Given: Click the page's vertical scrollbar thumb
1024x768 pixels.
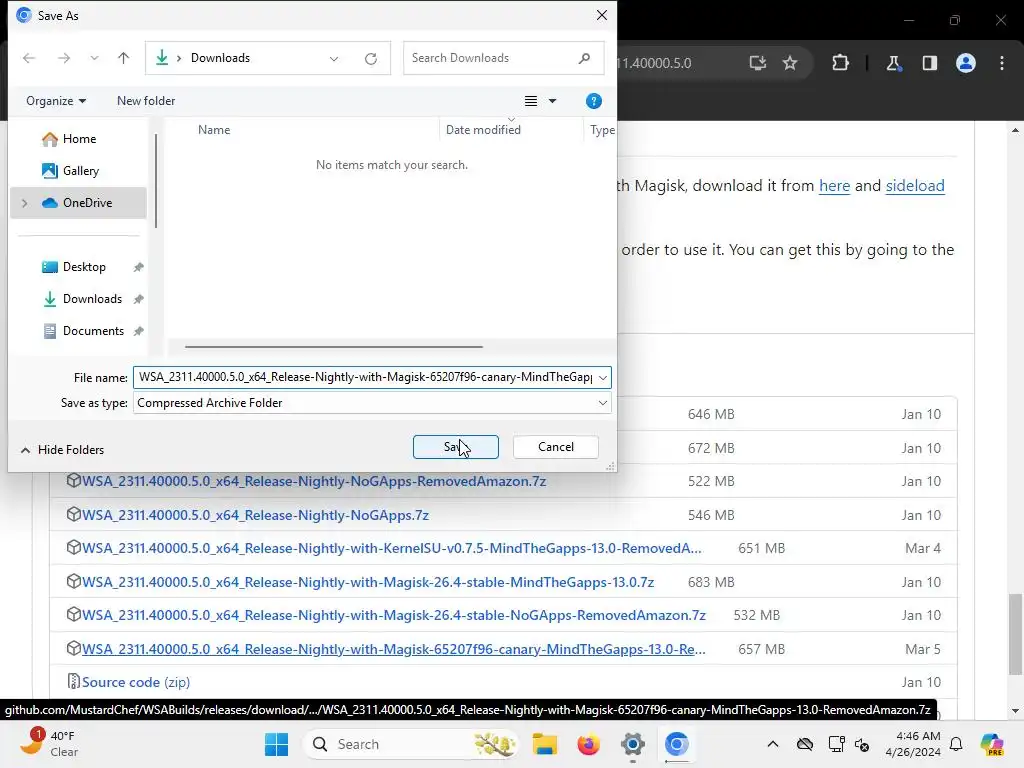Looking at the screenshot, I should pos(1015,633).
